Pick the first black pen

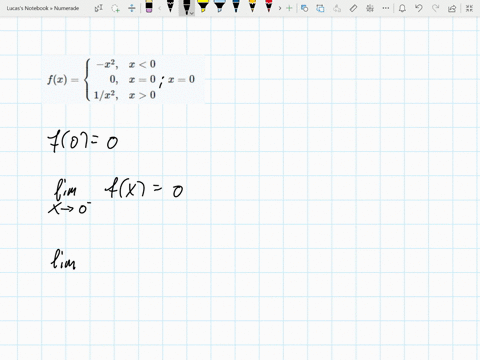pos(170,6)
